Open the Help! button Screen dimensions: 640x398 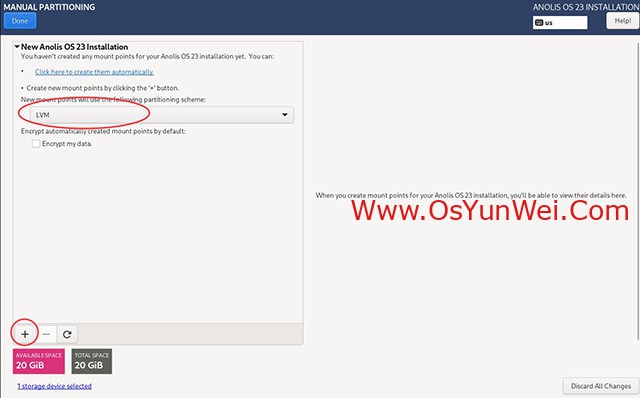click(622, 21)
